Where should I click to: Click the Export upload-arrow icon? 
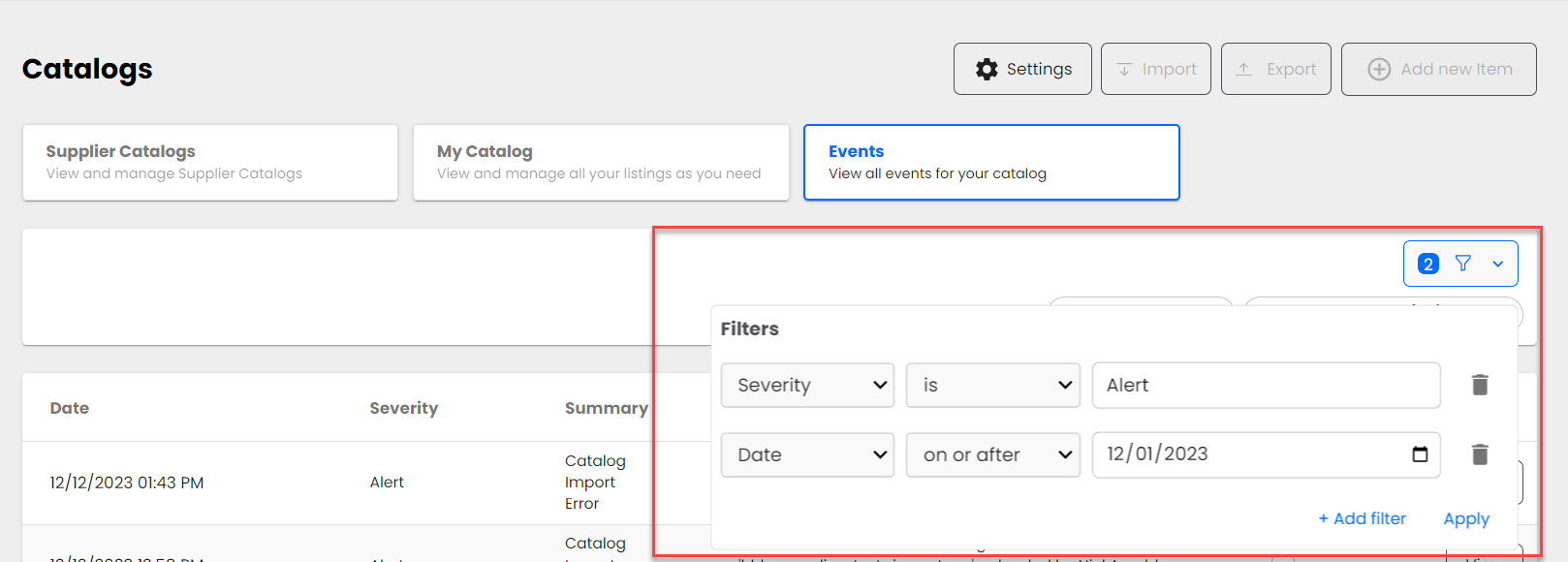(1244, 69)
